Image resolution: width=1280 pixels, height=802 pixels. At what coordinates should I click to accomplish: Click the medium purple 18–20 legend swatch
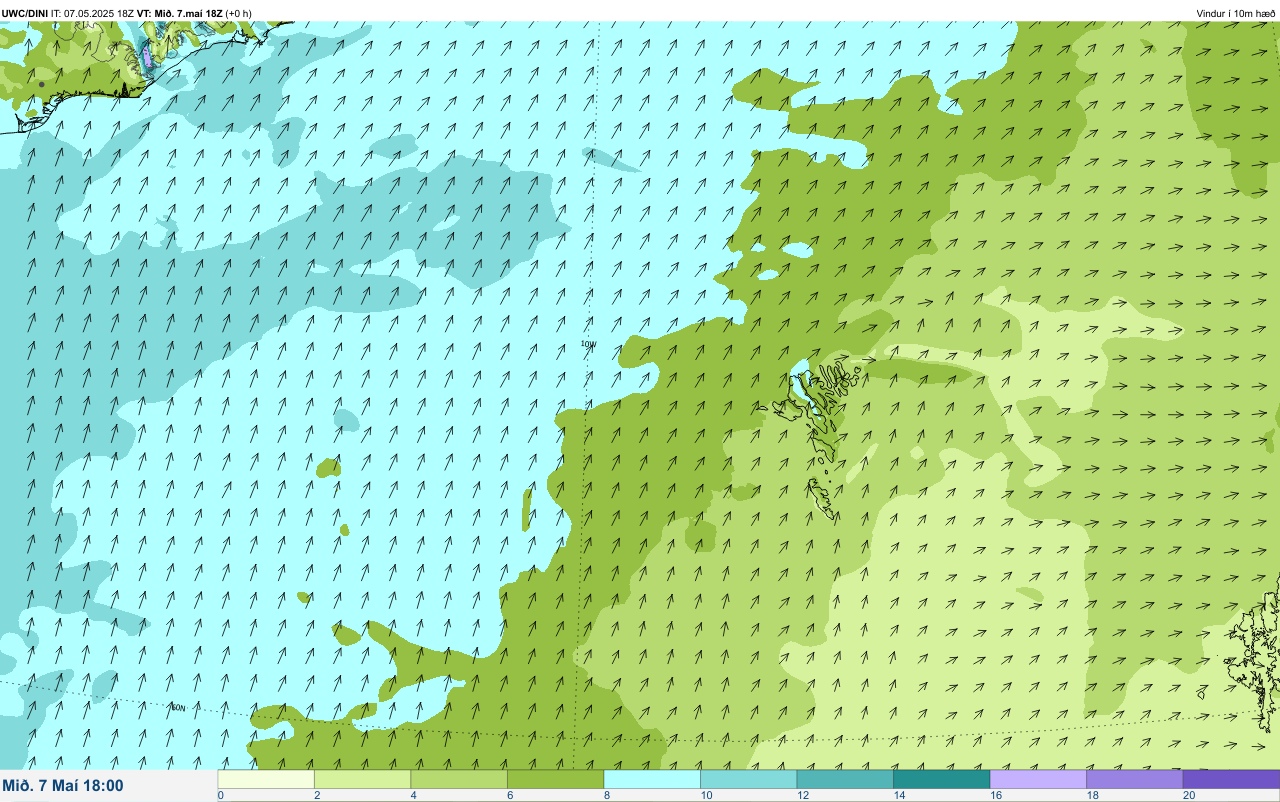1134,779
